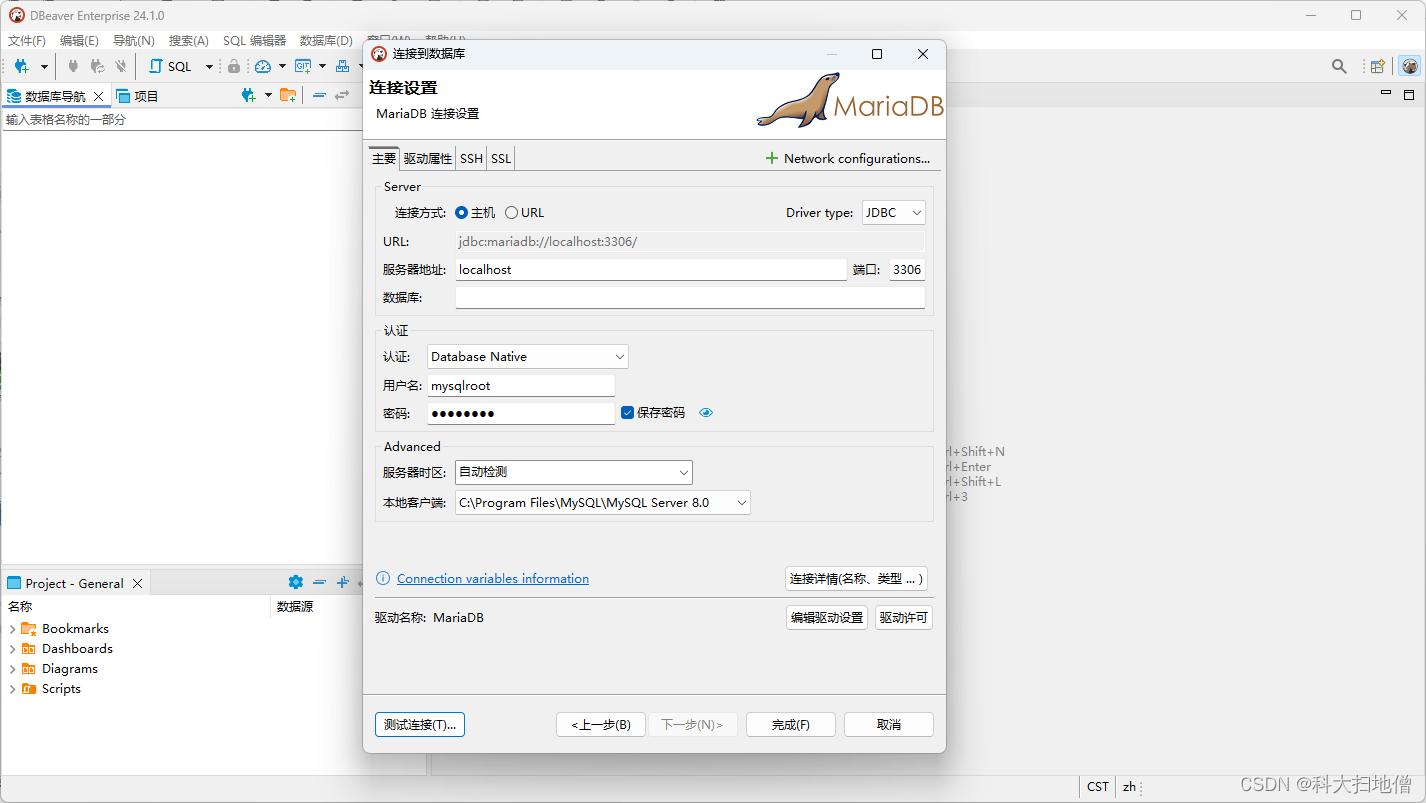Click the dashboard gauge icon in toolbar
The height and width of the screenshot is (803, 1426).
click(x=263, y=66)
